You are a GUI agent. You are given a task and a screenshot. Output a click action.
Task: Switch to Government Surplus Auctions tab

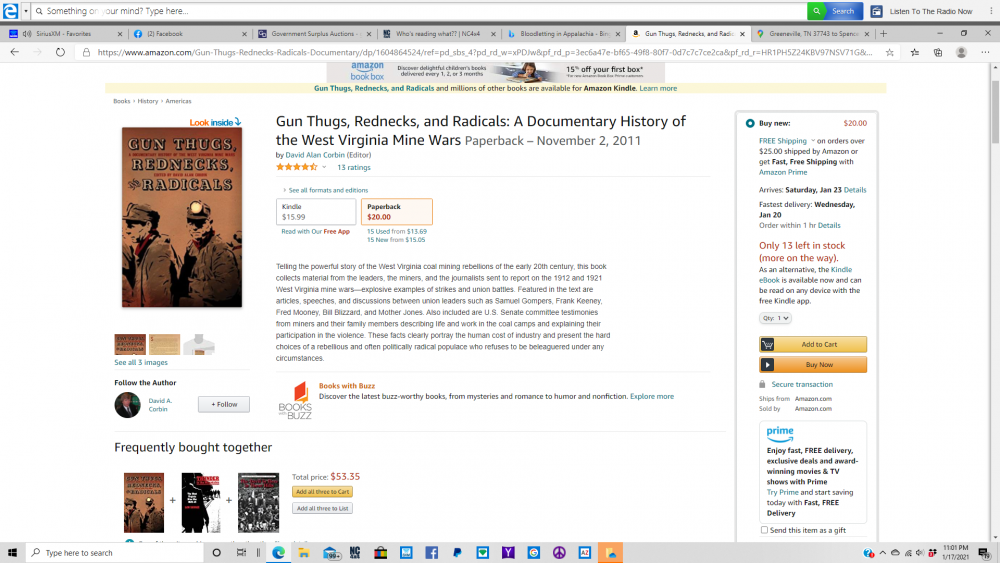tap(315, 34)
